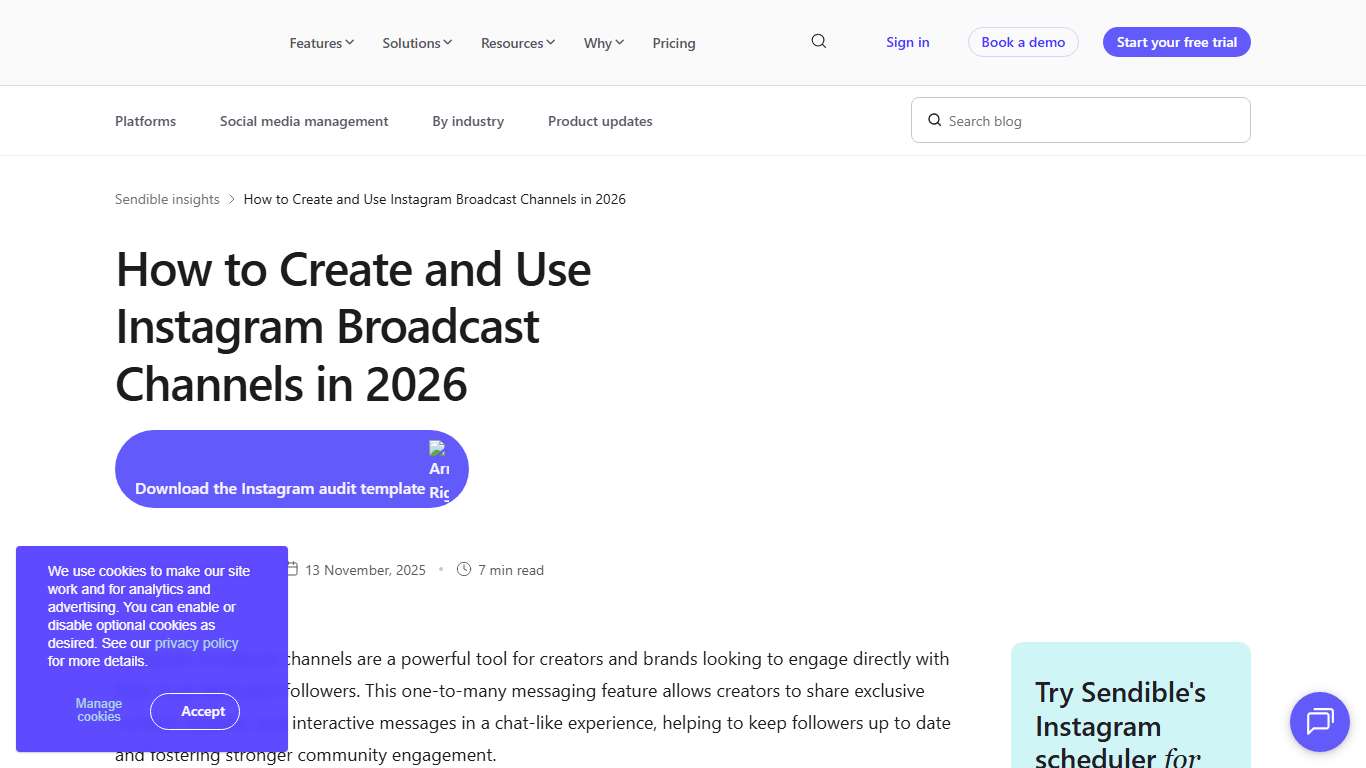Open the live chat widget bubble
This screenshot has width=1366, height=768.
coord(1319,722)
